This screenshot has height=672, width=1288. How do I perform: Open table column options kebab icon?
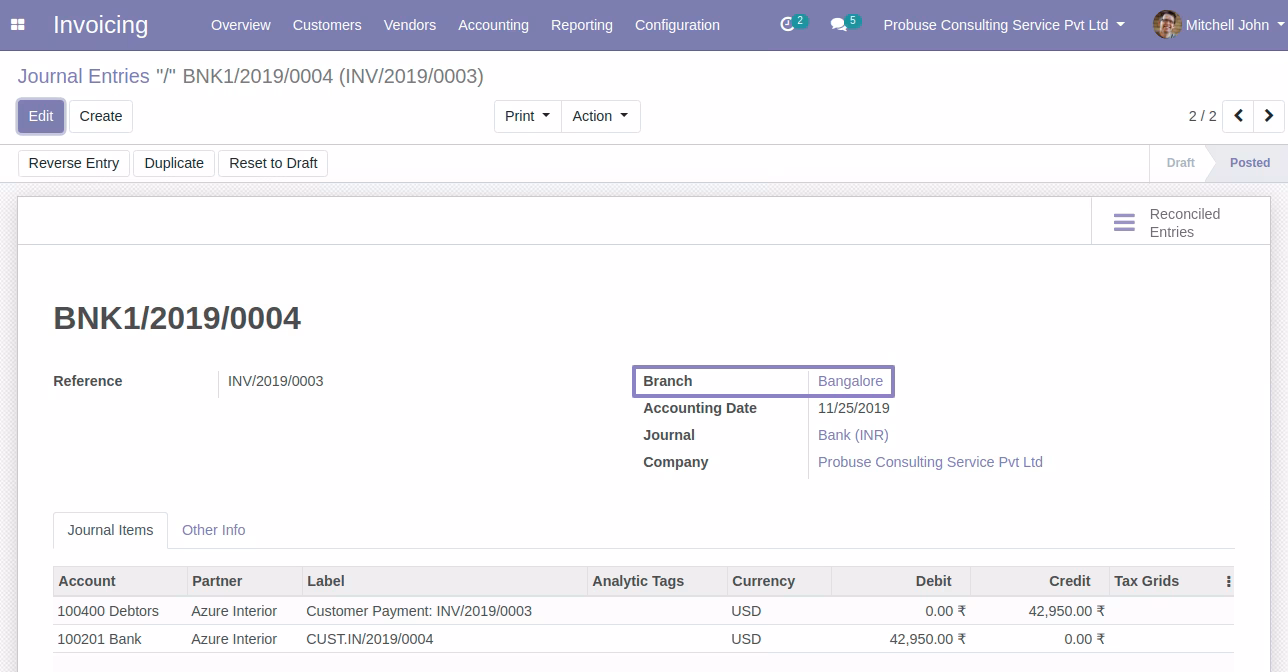pyautogui.click(x=1228, y=581)
